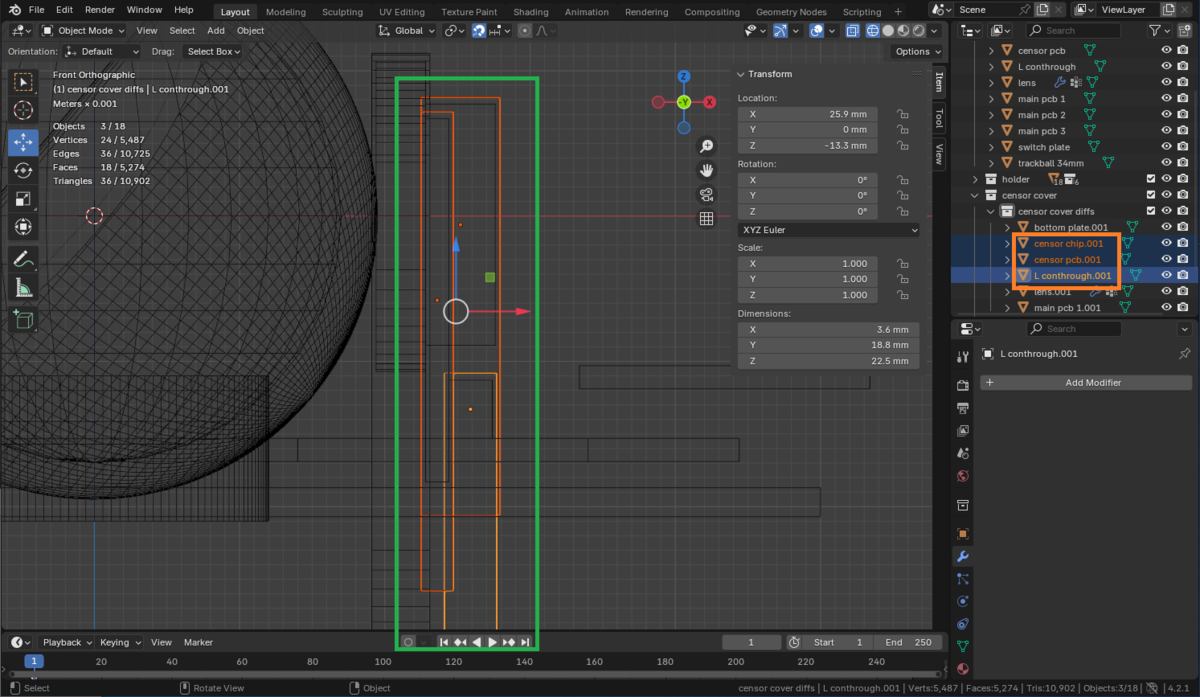Screen dimensions: 1200x697
Task: Click the 3D cursor tool
Action: [x=23, y=110]
